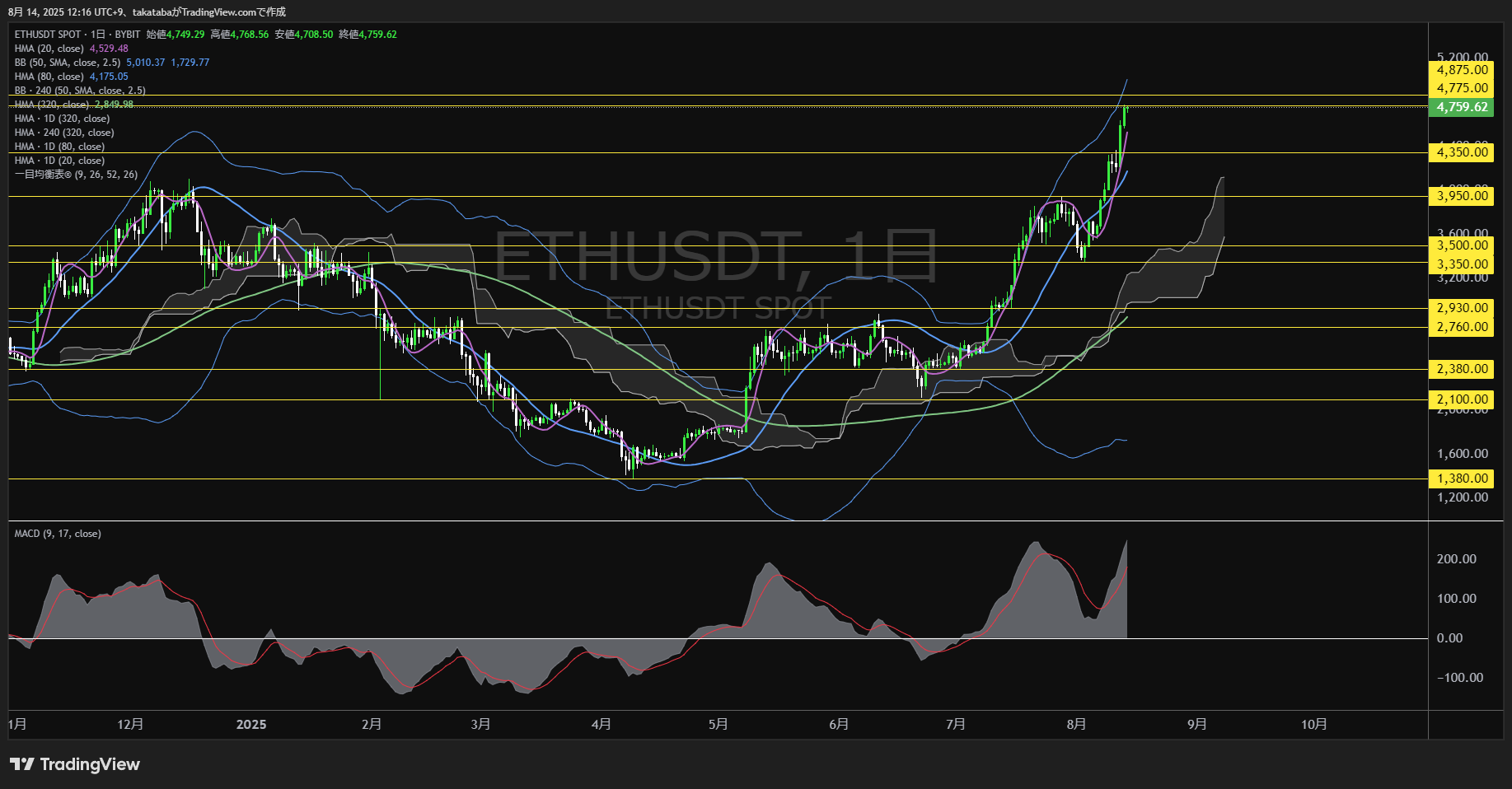Click the 12月 label on time axis
This screenshot has height=789, width=1512.
[130, 724]
